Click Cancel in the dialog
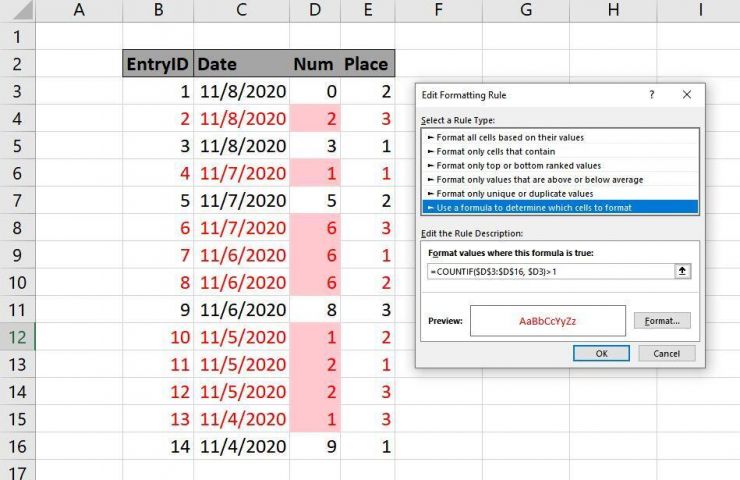 coord(666,354)
